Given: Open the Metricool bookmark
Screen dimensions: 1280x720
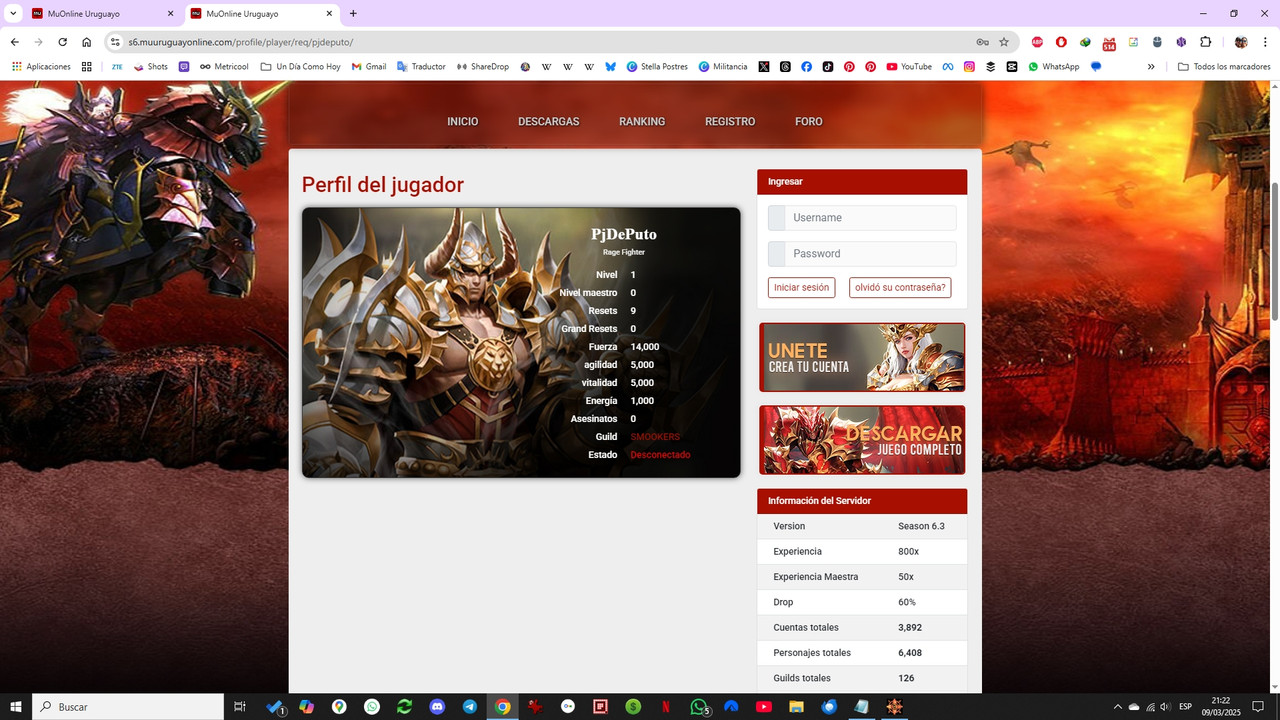Looking at the screenshot, I should pyautogui.click(x=224, y=67).
